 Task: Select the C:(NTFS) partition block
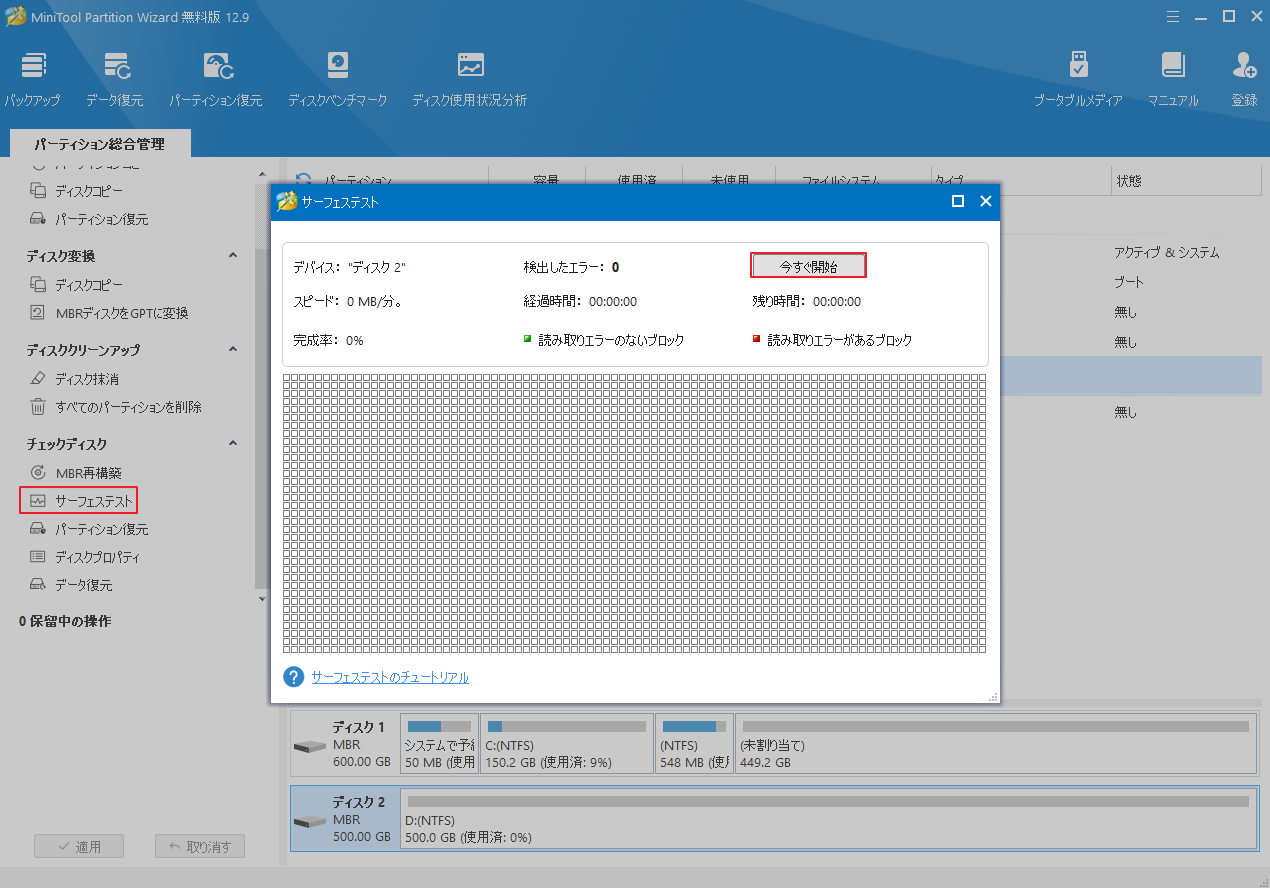coord(566,744)
